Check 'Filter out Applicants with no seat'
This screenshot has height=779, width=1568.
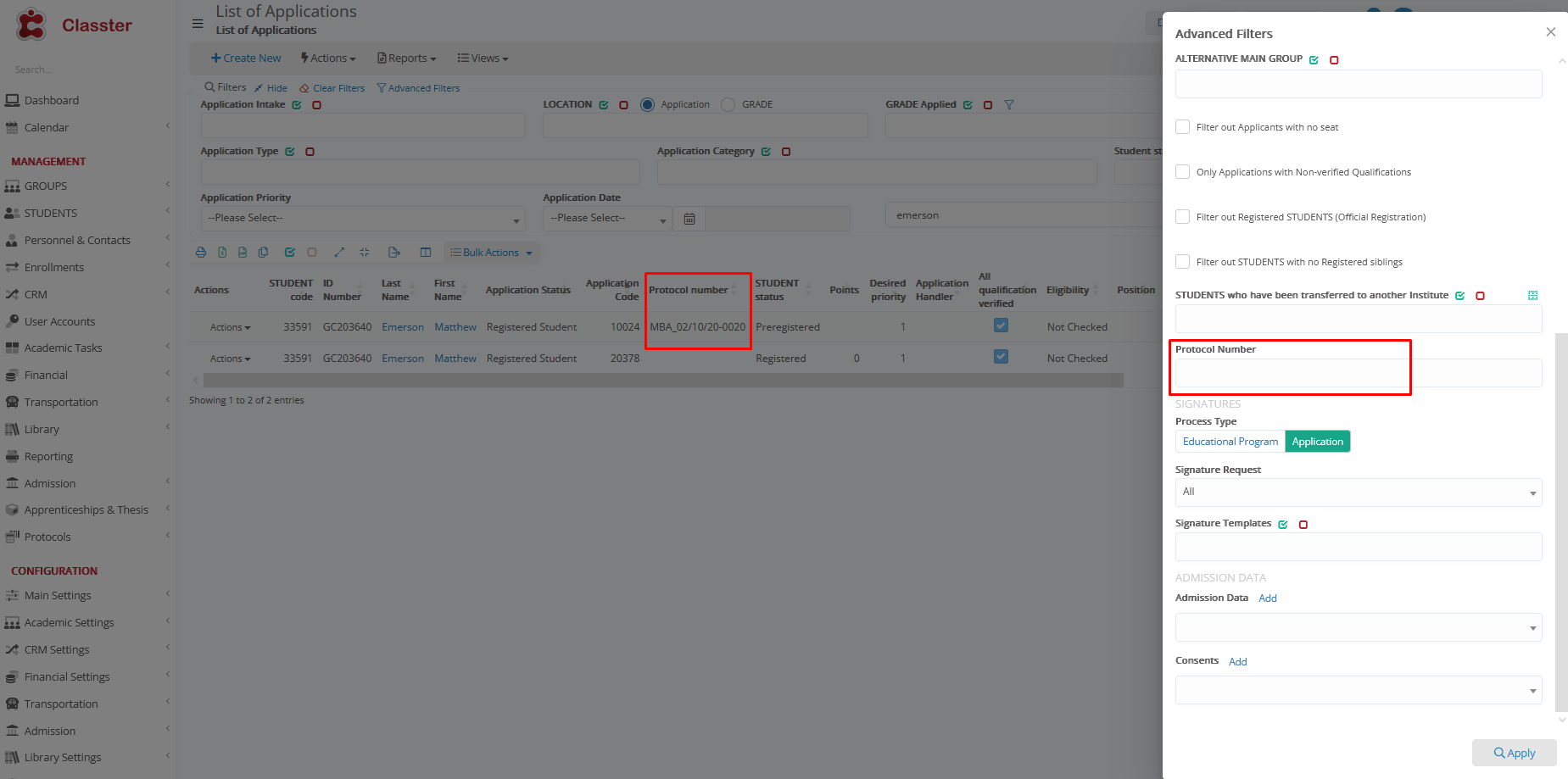tap(1182, 127)
